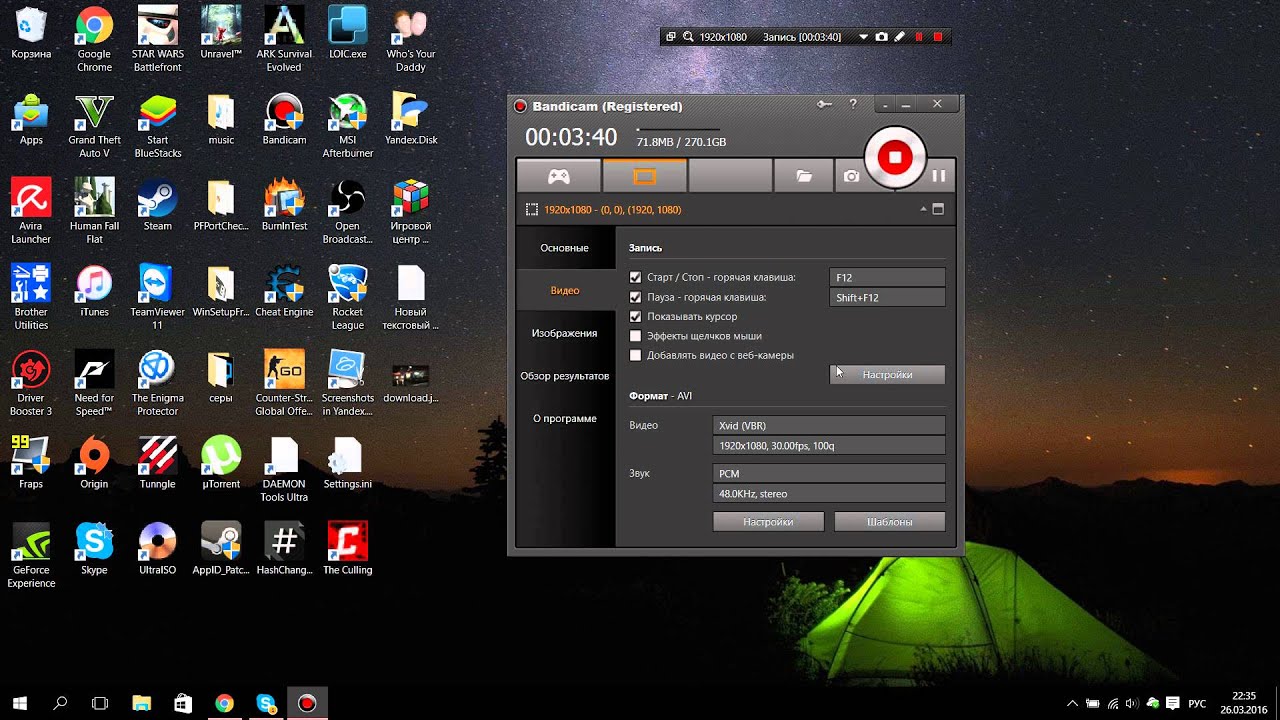
Task: Click the Шаблоны button
Action: pos(889,522)
